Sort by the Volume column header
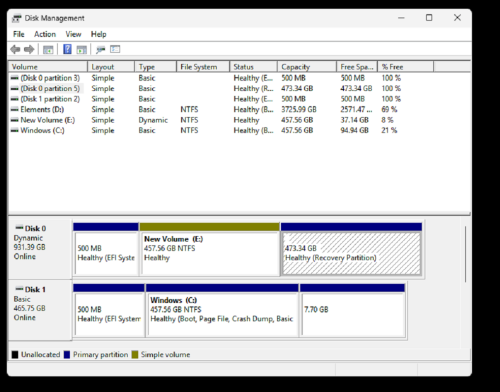This screenshot has width=500, height=392. coord(48,67)
